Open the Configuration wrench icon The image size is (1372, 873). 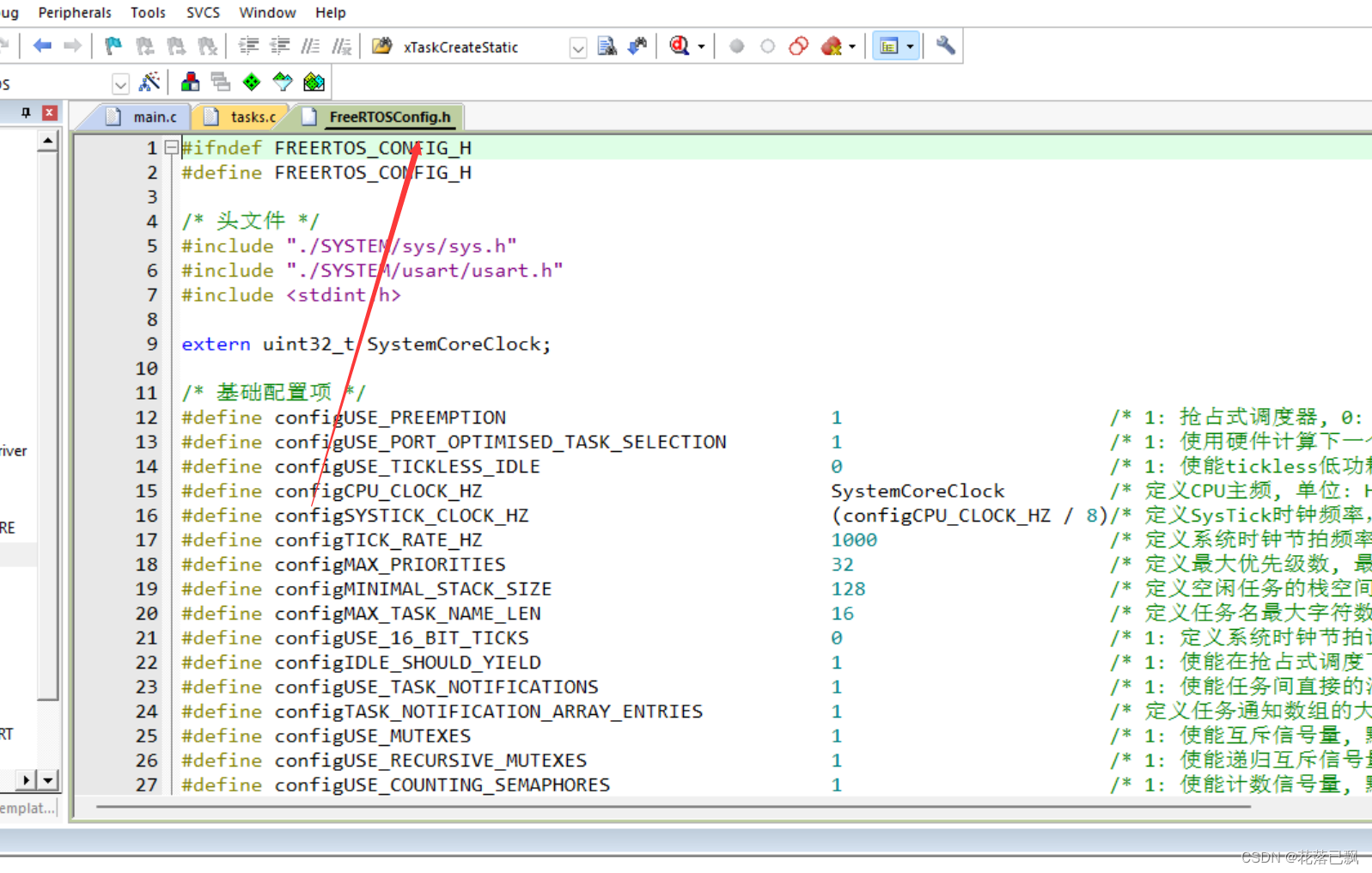[x=945, y=46]
